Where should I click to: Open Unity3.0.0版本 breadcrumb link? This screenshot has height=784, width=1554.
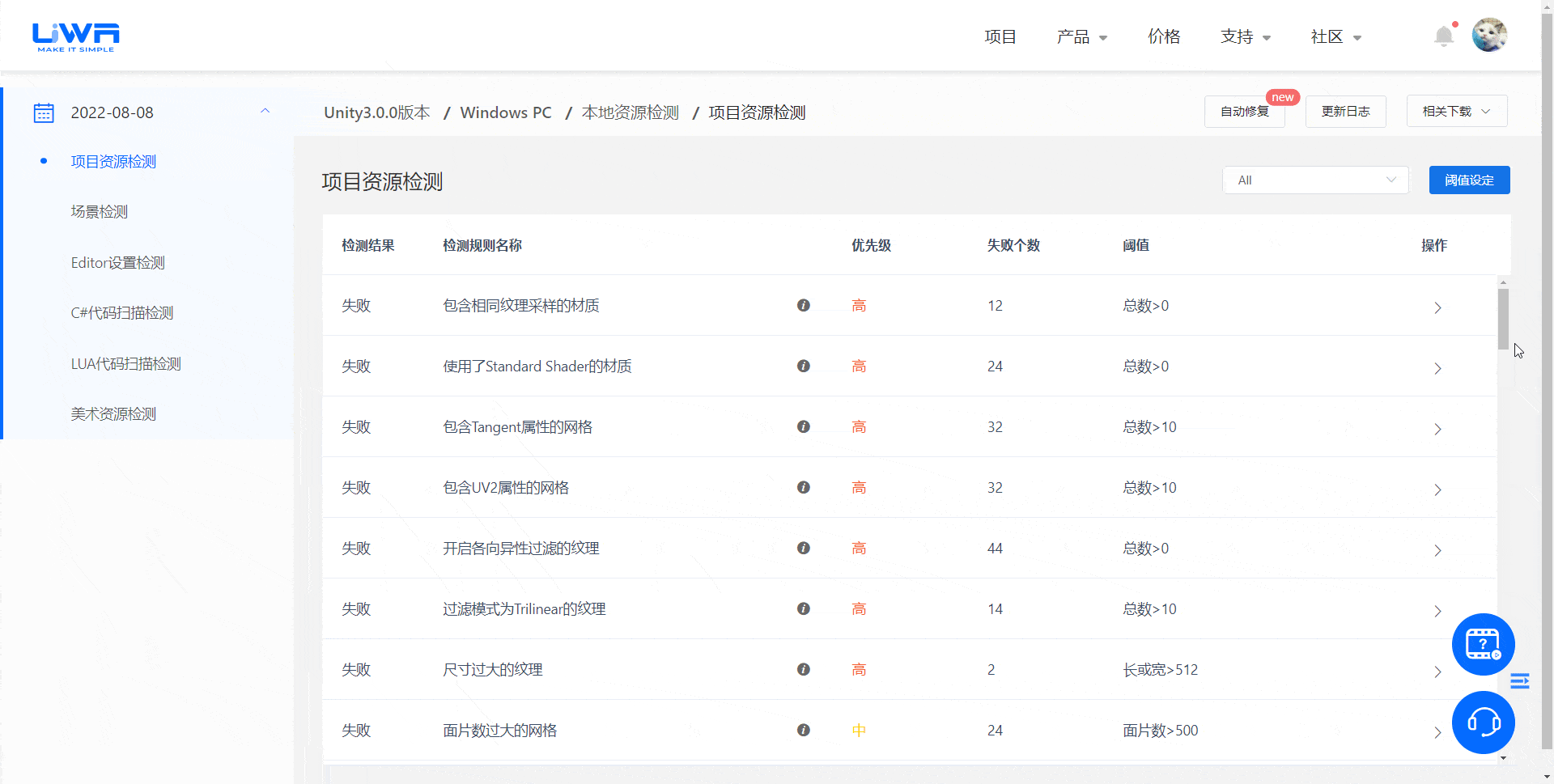click(377, 112)
